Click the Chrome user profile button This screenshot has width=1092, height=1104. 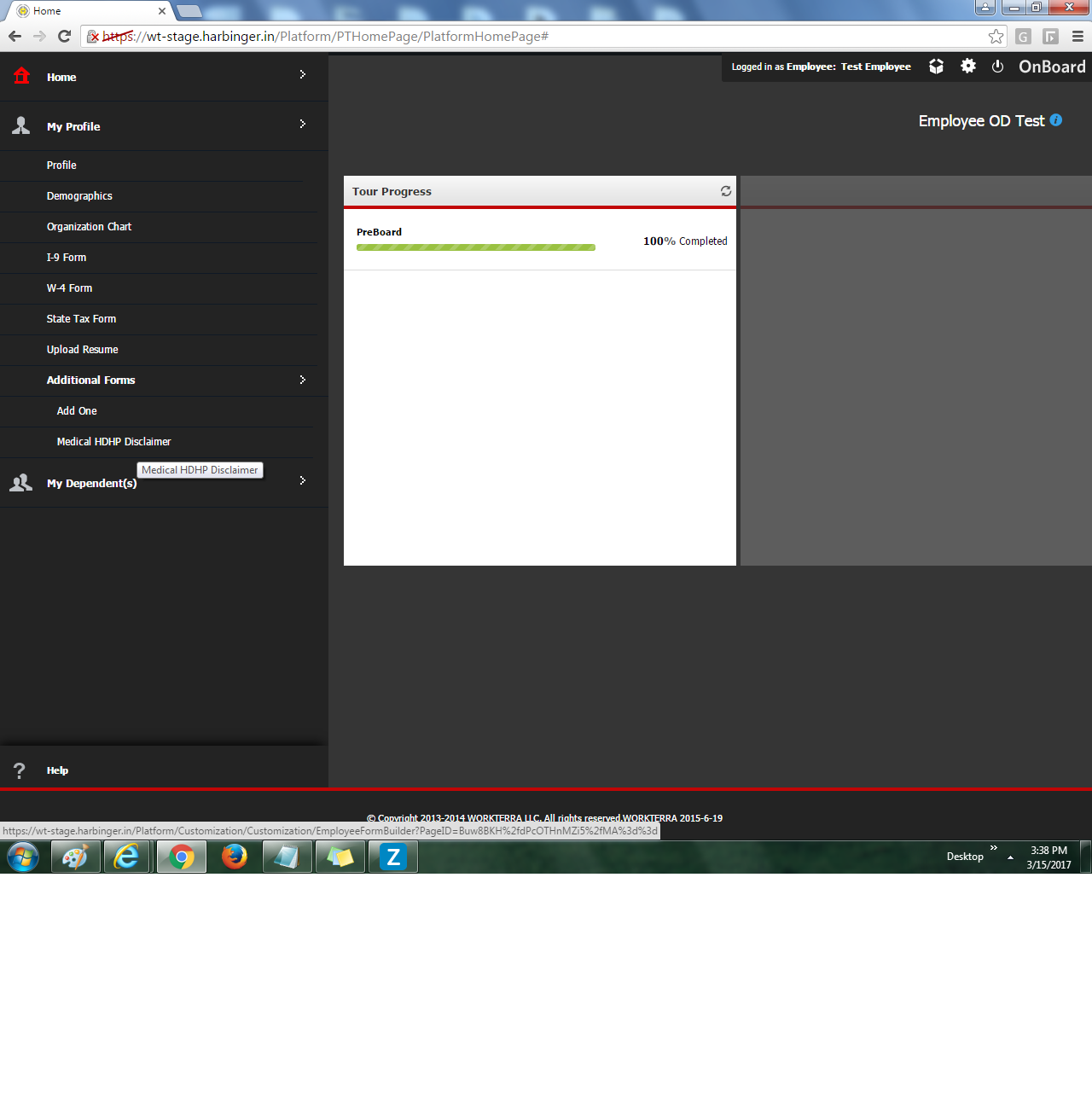[x=985, y=7]
